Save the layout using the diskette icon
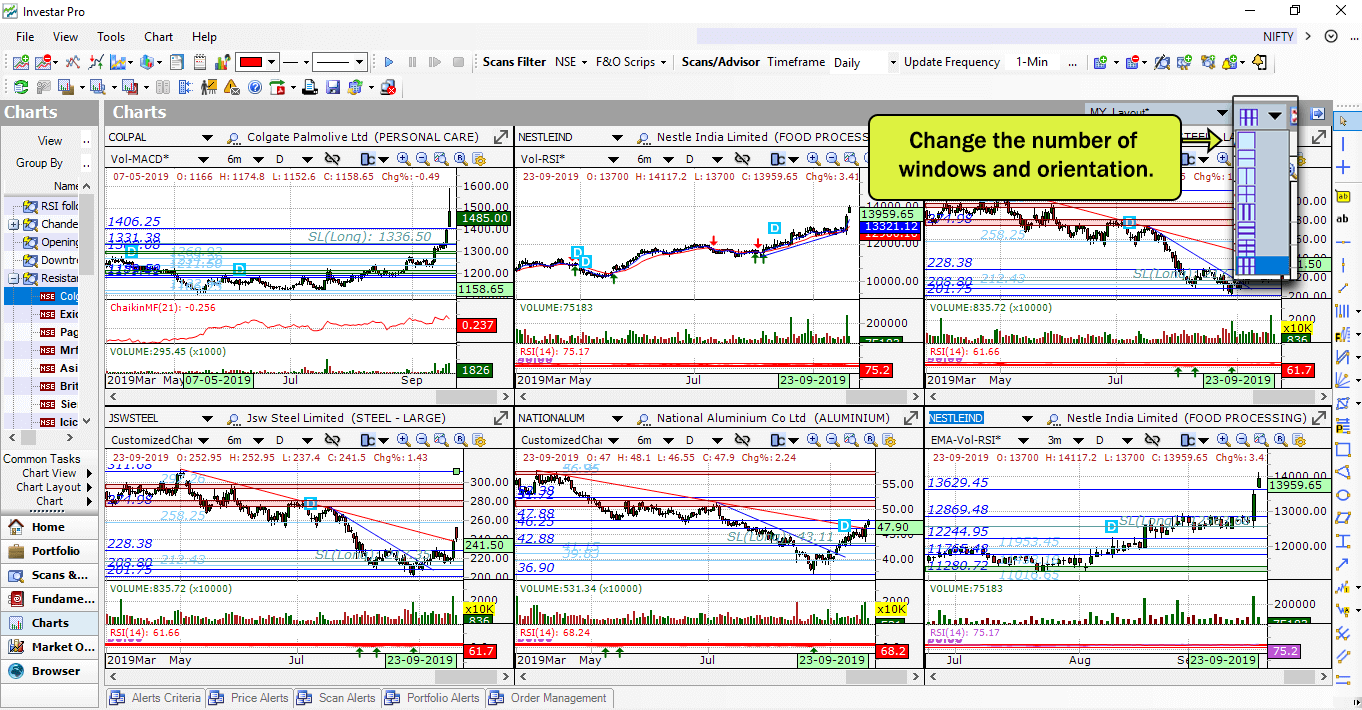This screenshot has height=710, width=1362. [333, 87]
